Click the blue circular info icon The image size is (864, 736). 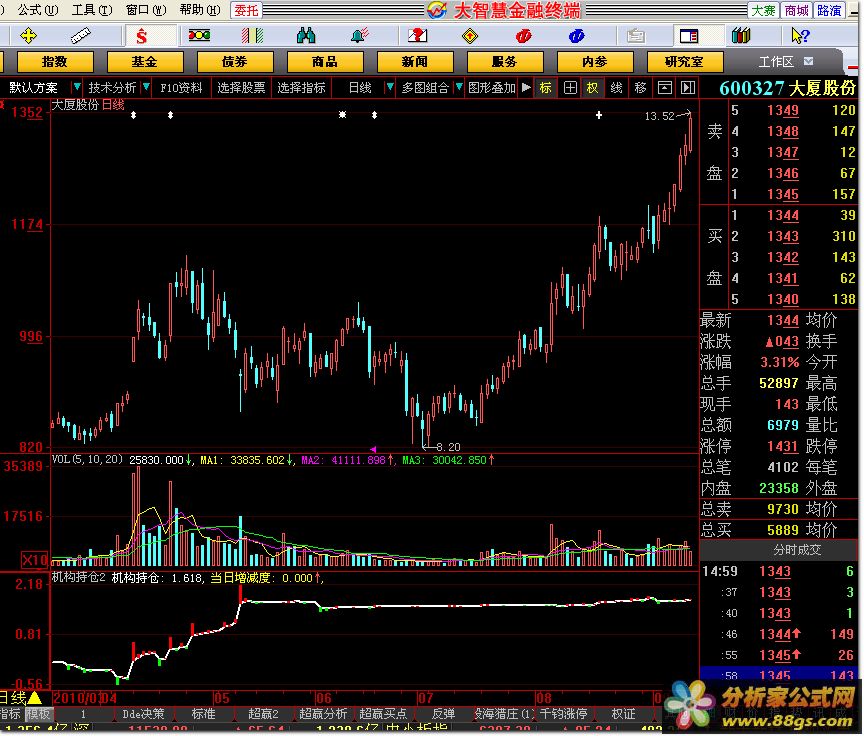pos(576,36)
